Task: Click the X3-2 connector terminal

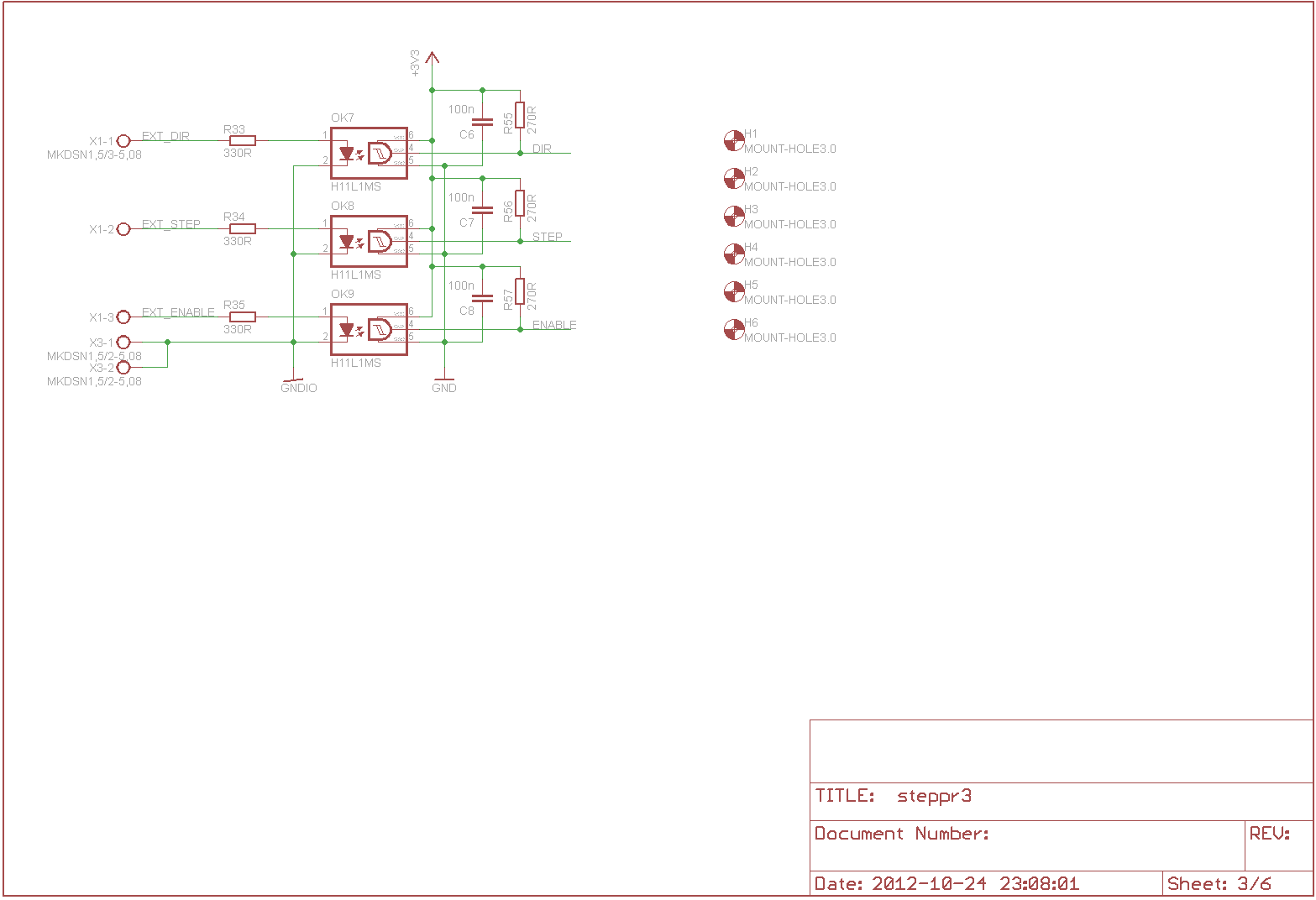Action: click(x=123, y=368)
